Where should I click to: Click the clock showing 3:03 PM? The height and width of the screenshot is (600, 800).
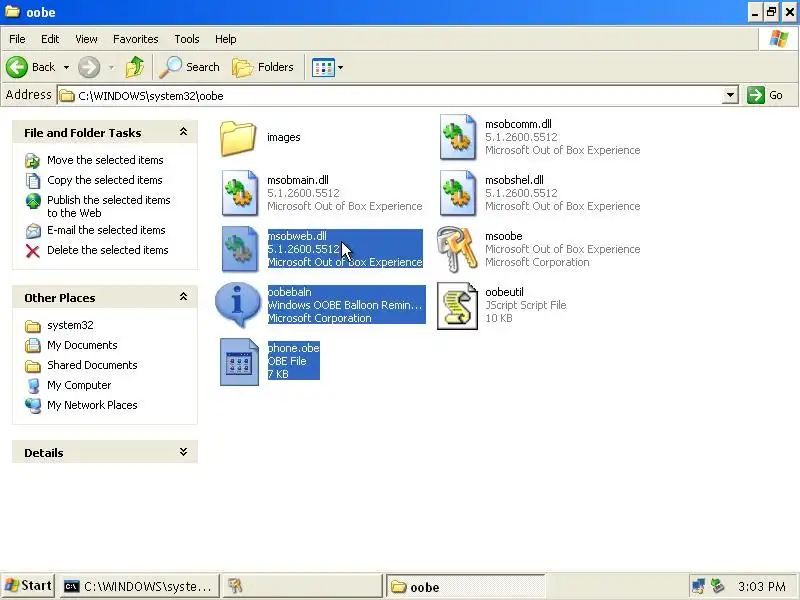click(761, 587)
